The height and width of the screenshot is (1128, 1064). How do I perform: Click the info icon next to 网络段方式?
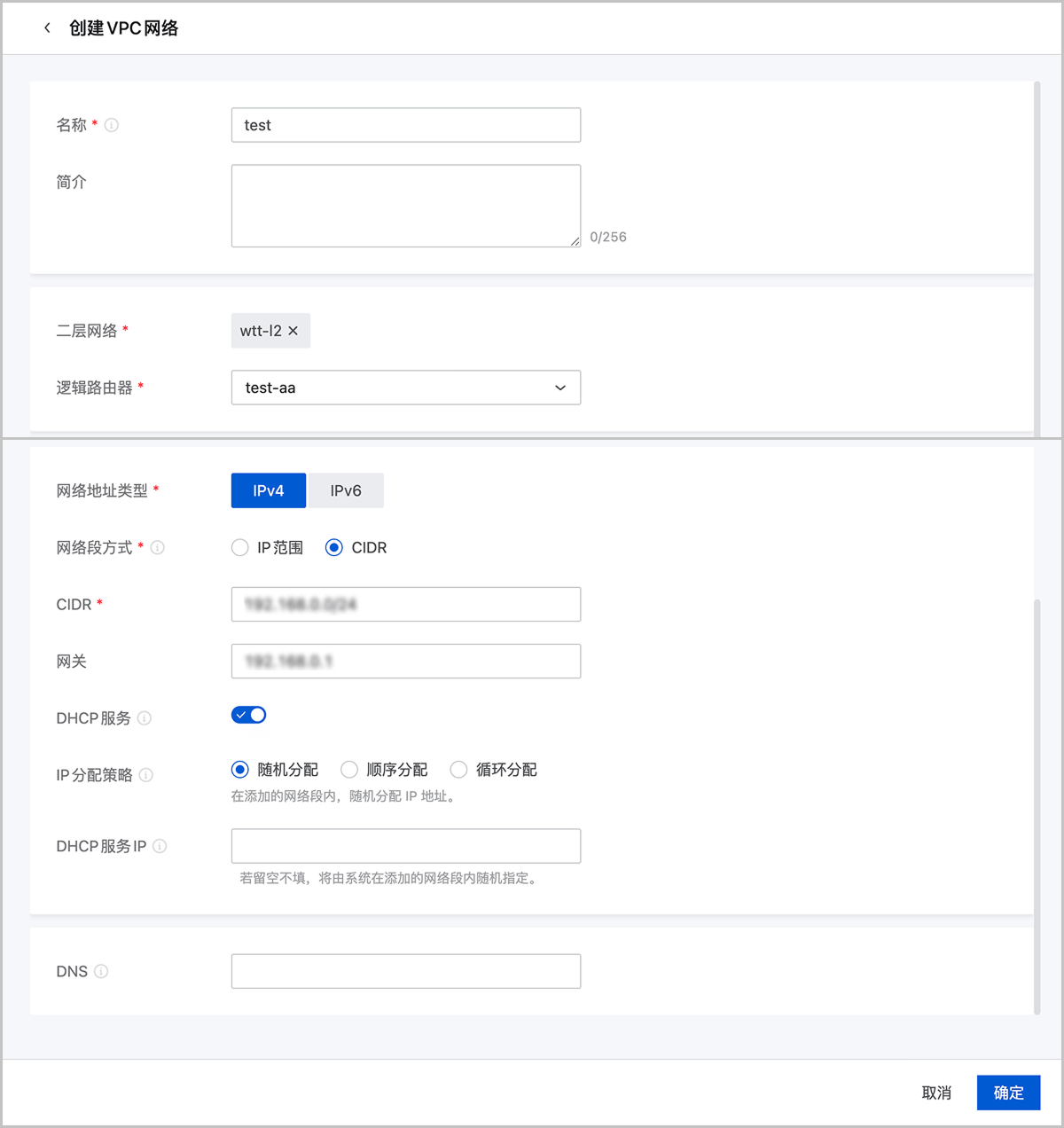158,548
